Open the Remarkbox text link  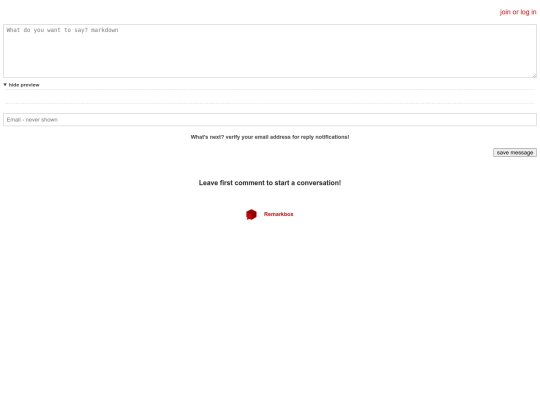pos(278,214)
